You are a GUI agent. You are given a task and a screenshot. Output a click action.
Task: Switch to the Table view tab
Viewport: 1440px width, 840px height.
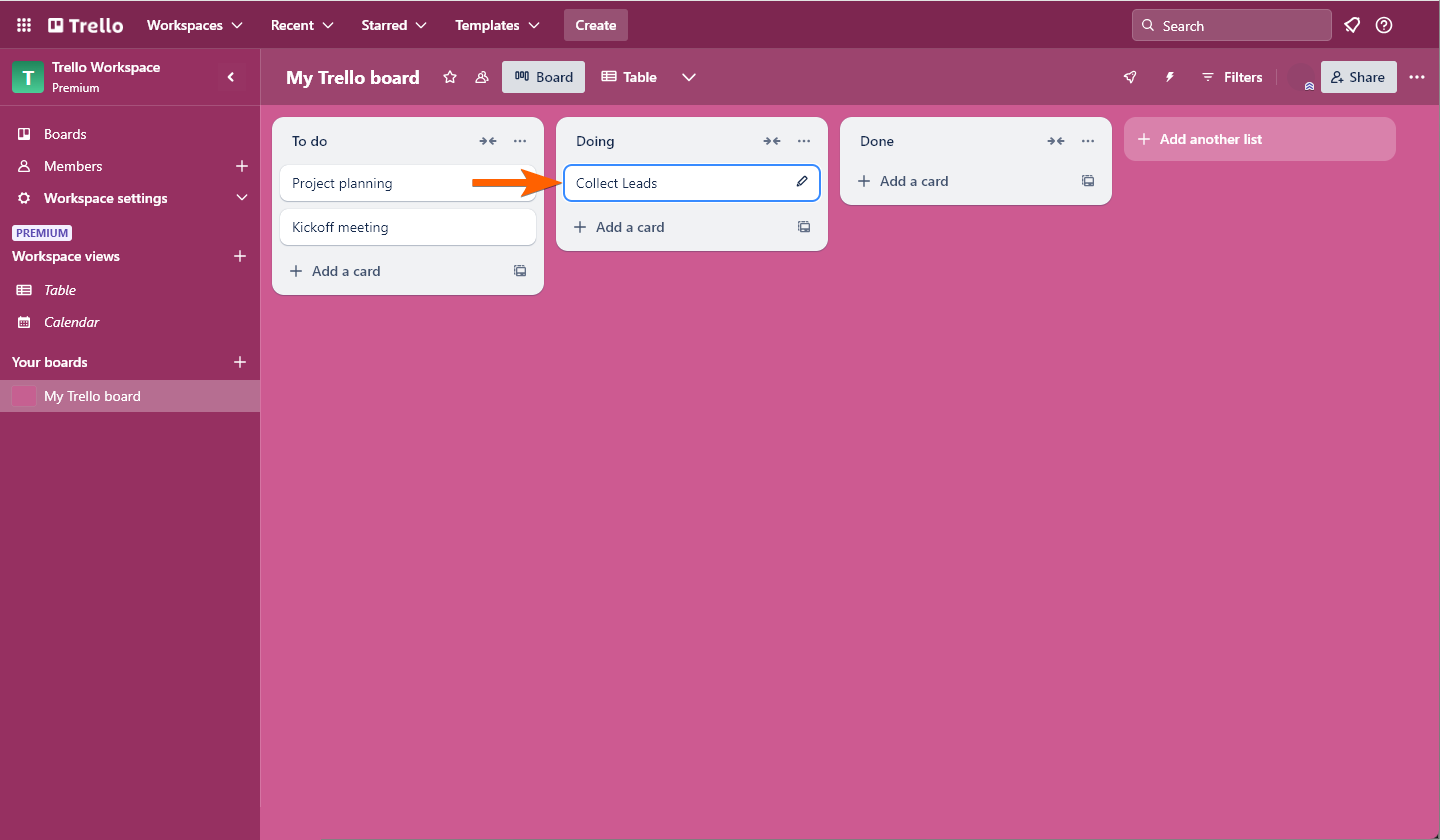tap(629, 77)
